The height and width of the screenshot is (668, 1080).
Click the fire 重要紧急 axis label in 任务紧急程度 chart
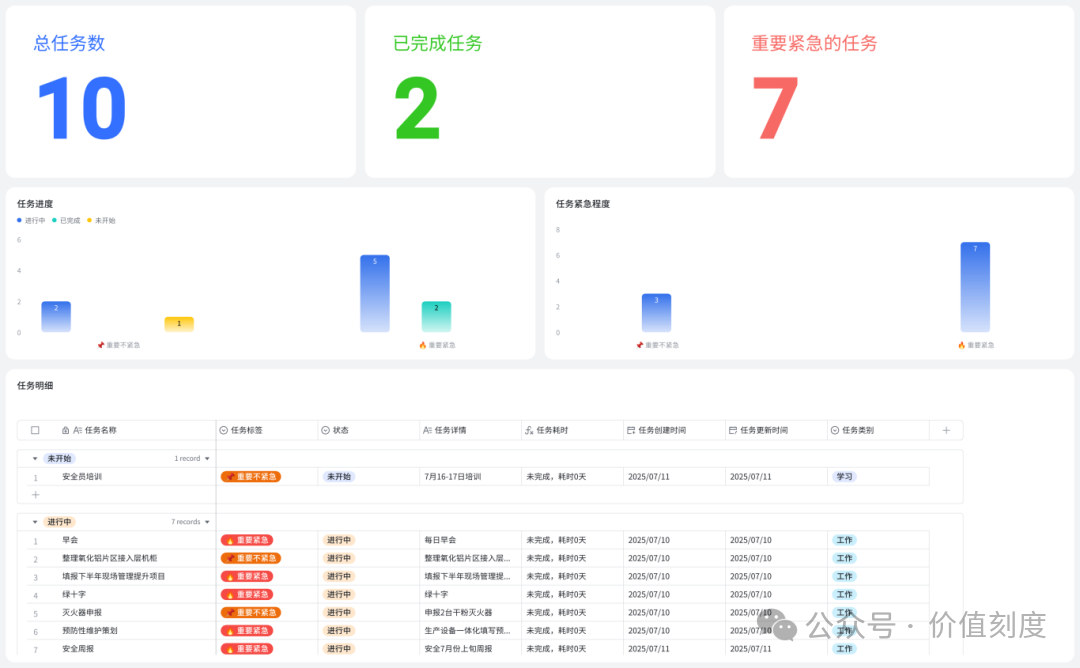coord(976,345)
